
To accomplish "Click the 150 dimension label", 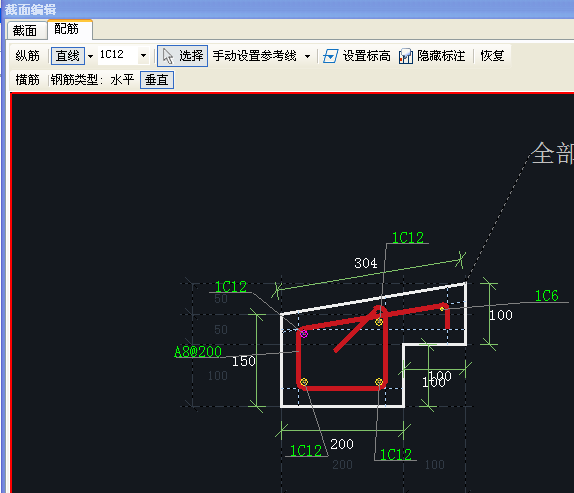I will pyautogui.click(x=244, y=362).
